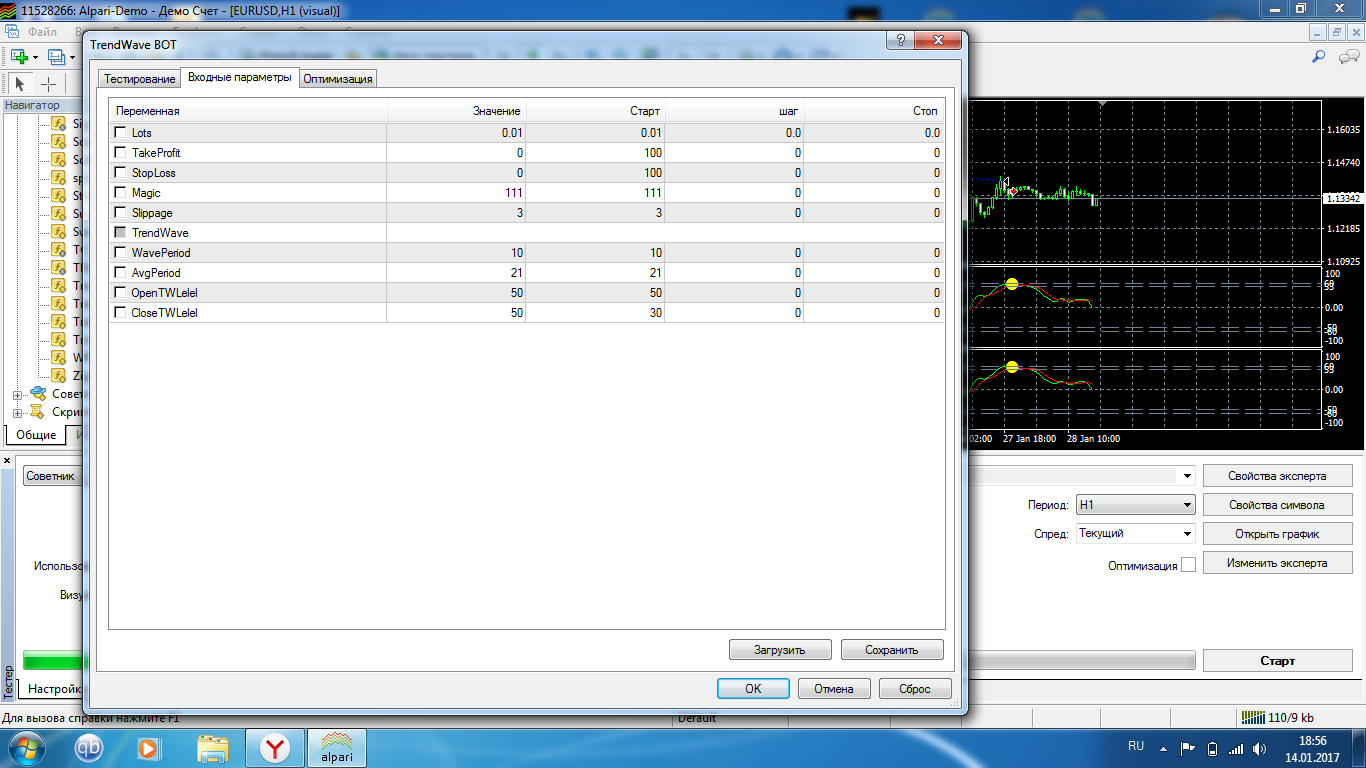
Task: Open the Спред Текущий dropdown
Action: [1135, 534]
